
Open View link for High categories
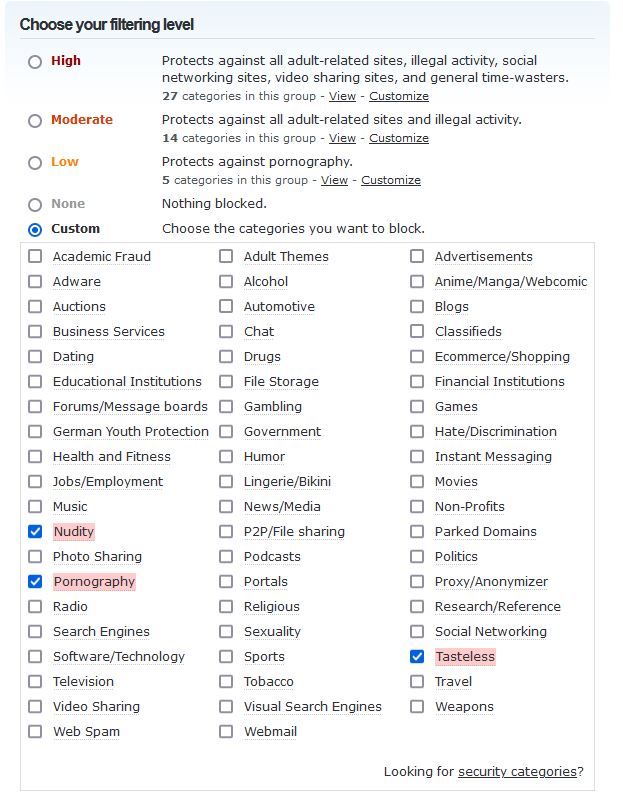click(x=342, y=96)
